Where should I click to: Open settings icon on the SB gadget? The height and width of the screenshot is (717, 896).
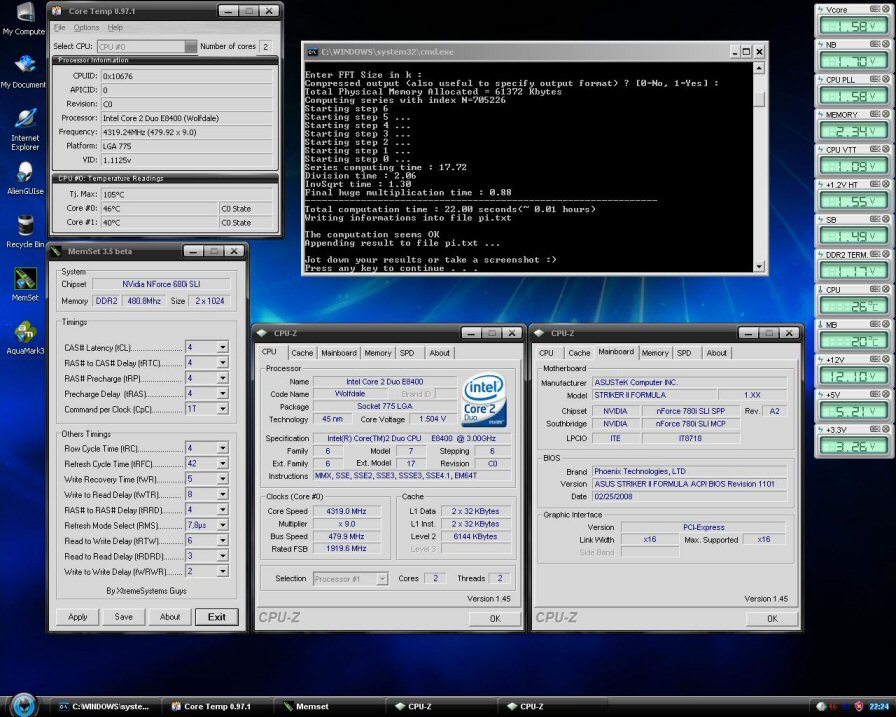pos(874,219)
